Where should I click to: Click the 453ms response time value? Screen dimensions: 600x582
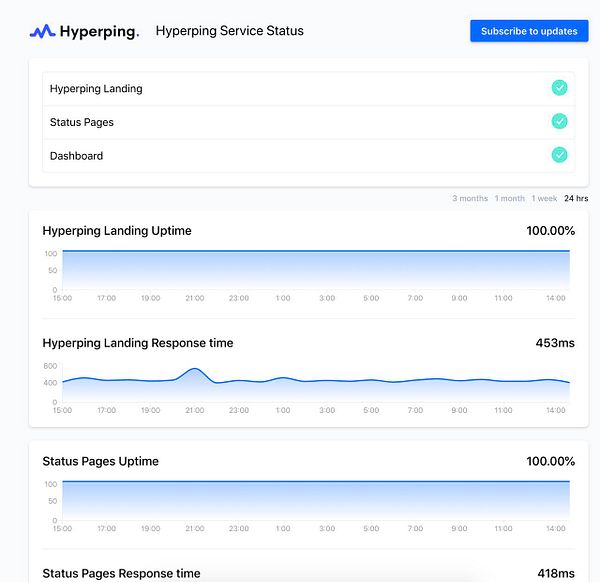[555, 343]
